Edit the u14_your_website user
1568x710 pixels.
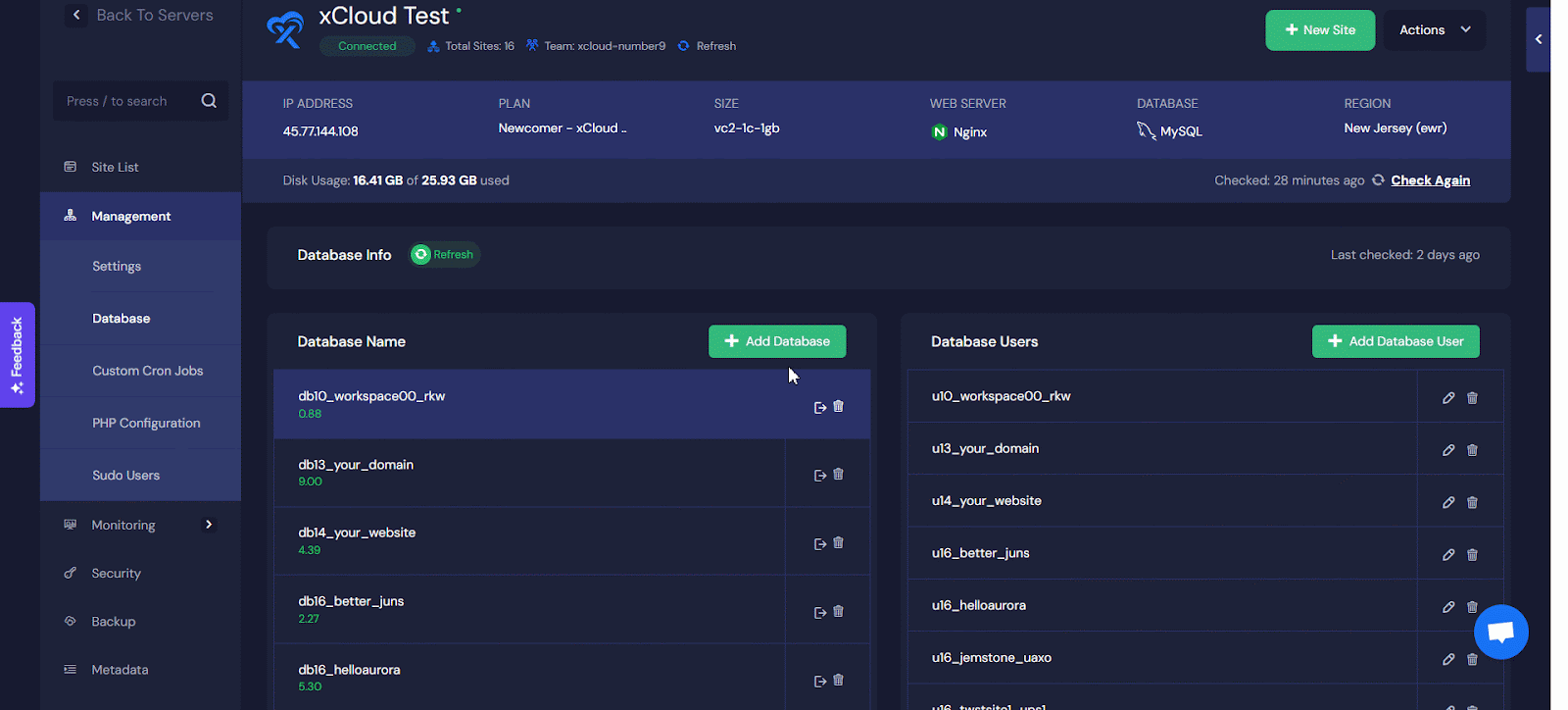[x=1448, y=502]
